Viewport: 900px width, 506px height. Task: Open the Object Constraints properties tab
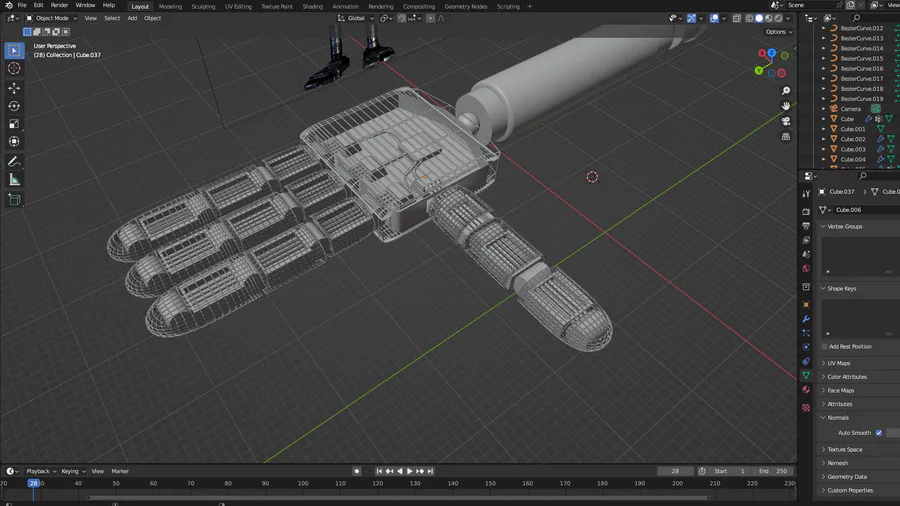tap(806, 361)
